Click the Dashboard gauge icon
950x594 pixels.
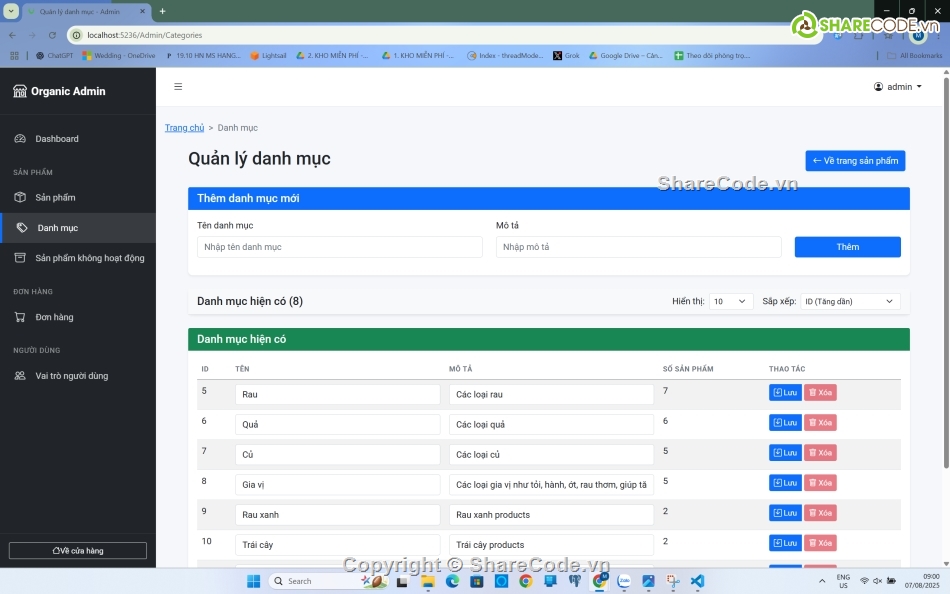point(20,139)
